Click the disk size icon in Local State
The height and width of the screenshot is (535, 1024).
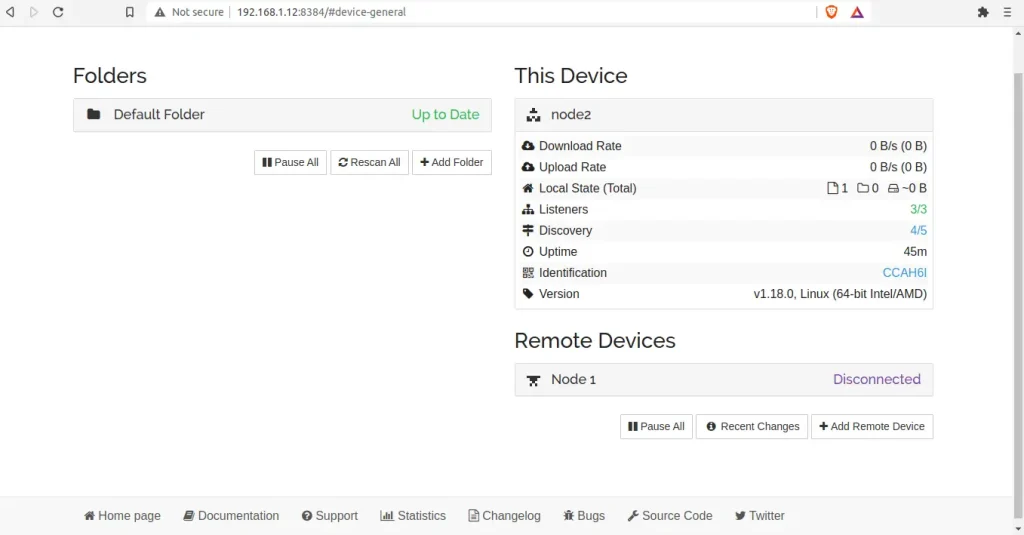(893, 188)
